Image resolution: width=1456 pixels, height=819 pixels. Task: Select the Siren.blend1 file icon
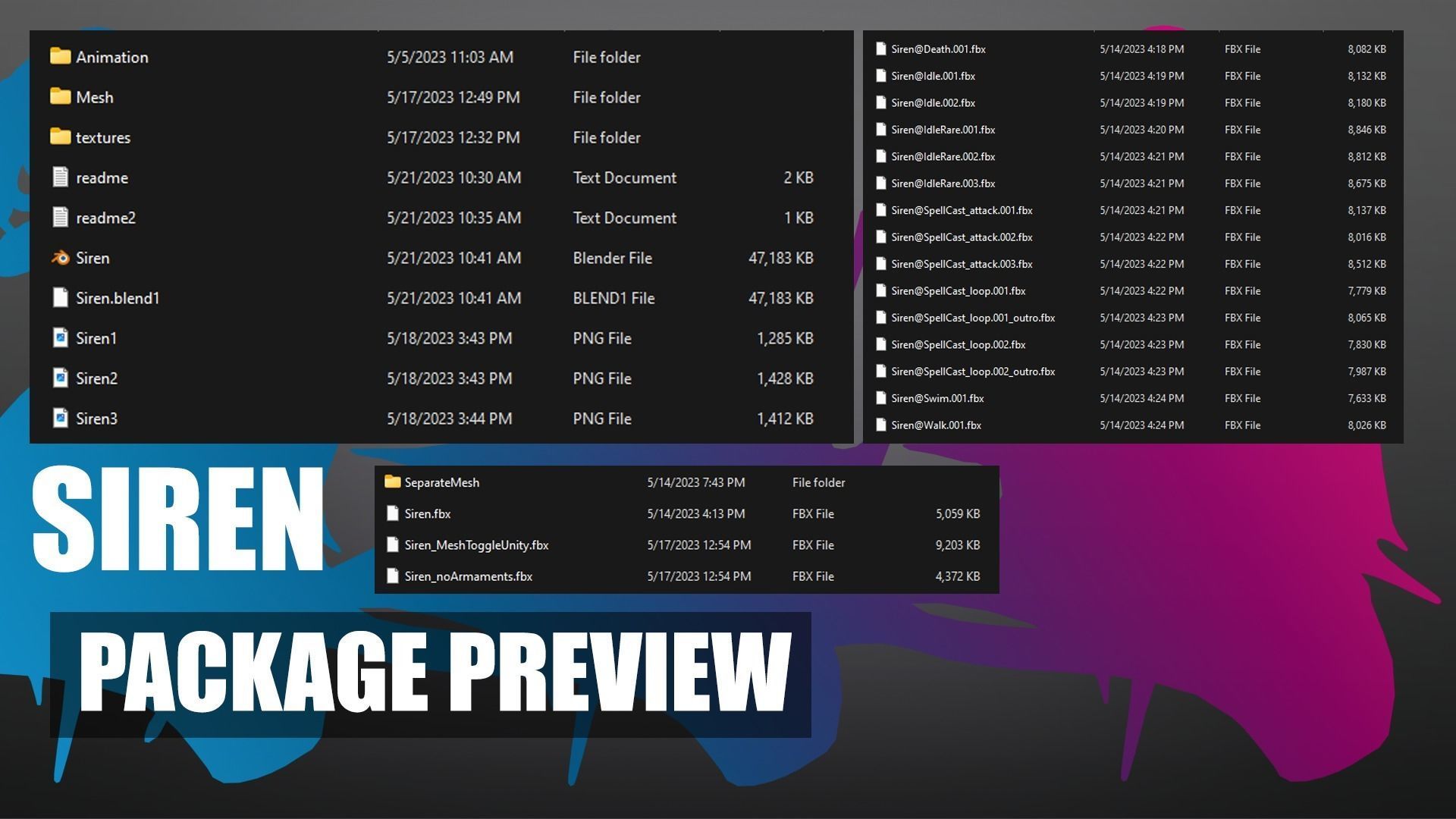[60, 298]
